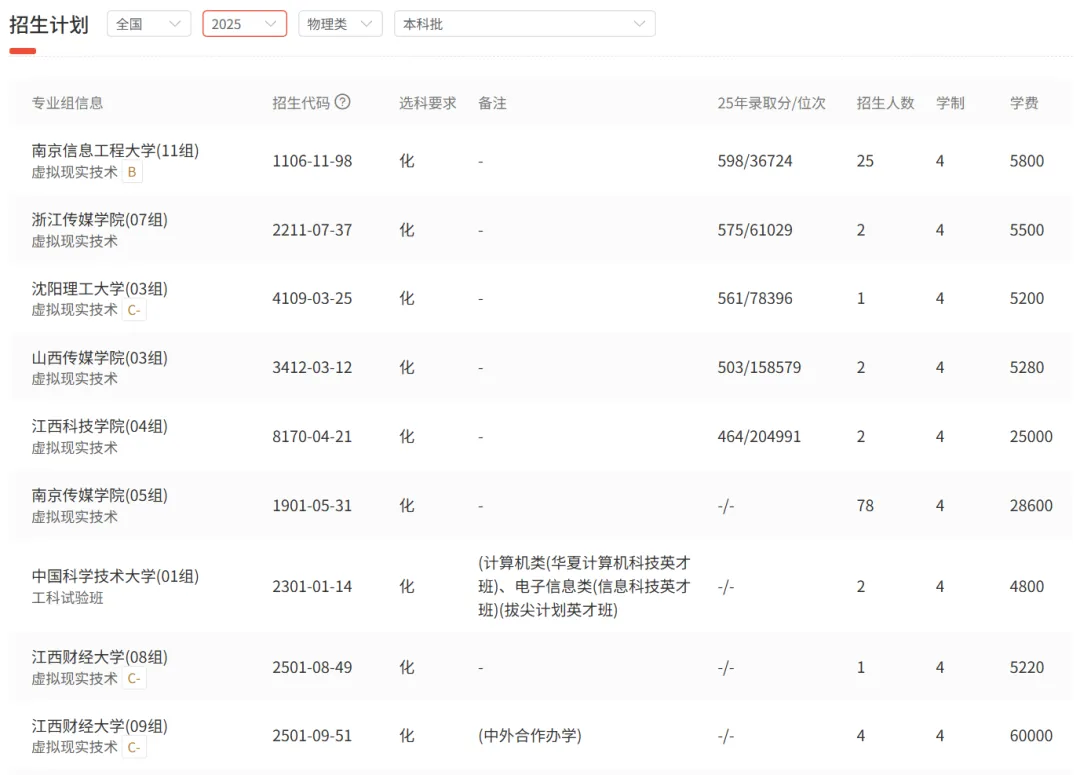This screenshot has width=1080, height=775.
Task: Open the 招生代码 help icon tooltip
Action: pos(339,102)
